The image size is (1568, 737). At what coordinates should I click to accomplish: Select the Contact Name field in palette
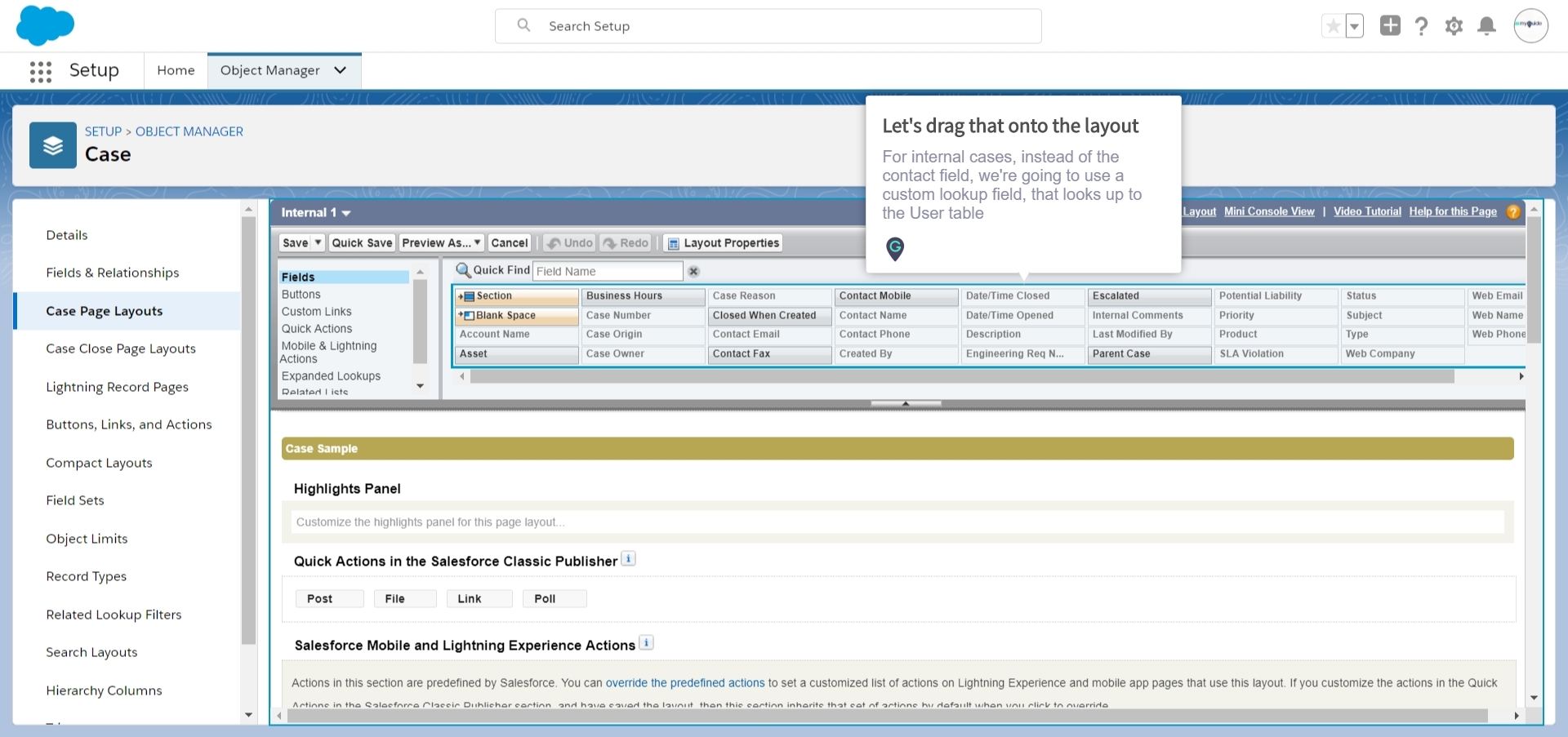[x=897, y=316]
